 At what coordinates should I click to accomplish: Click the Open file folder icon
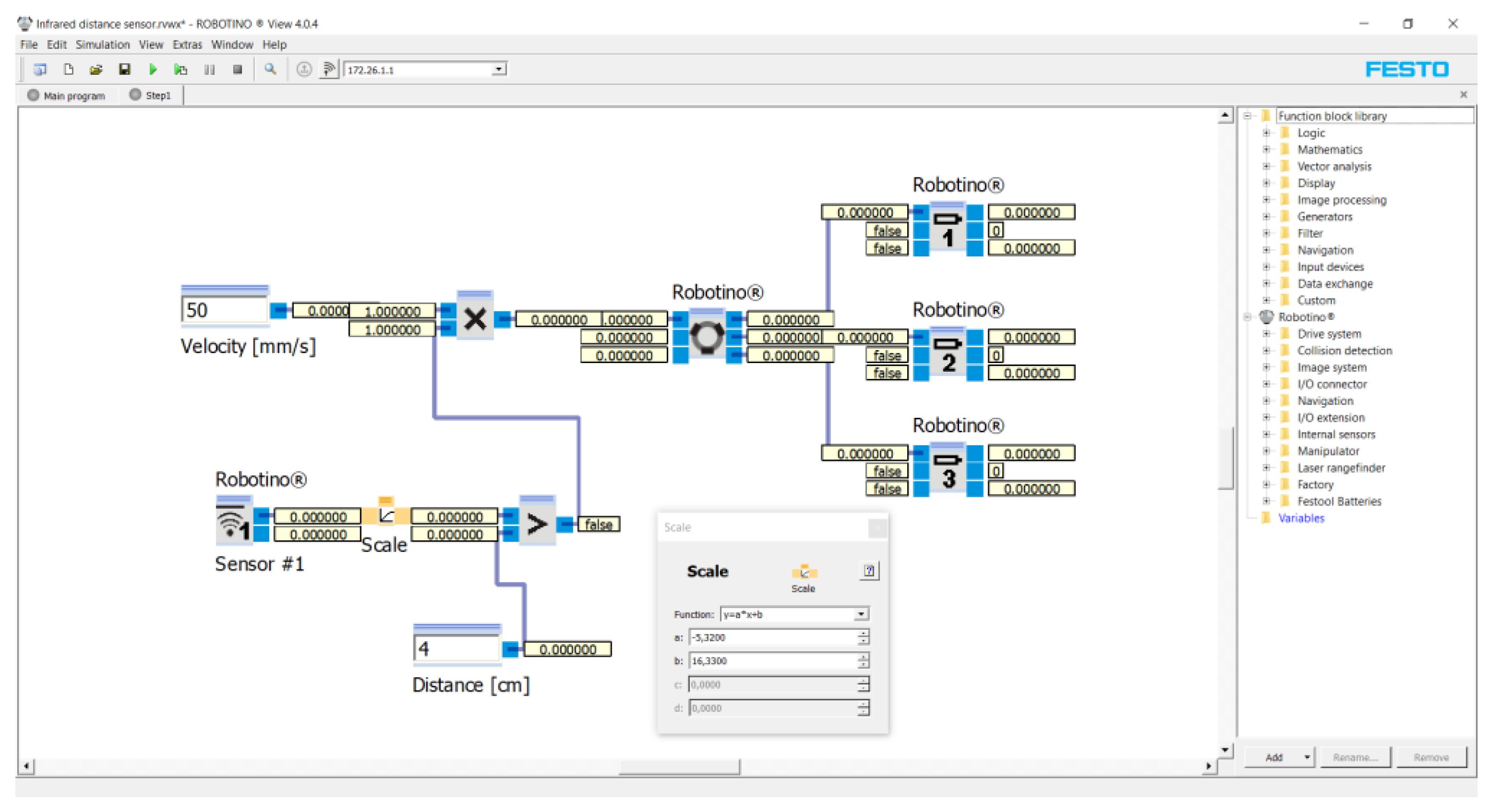(x=96, y=70)
